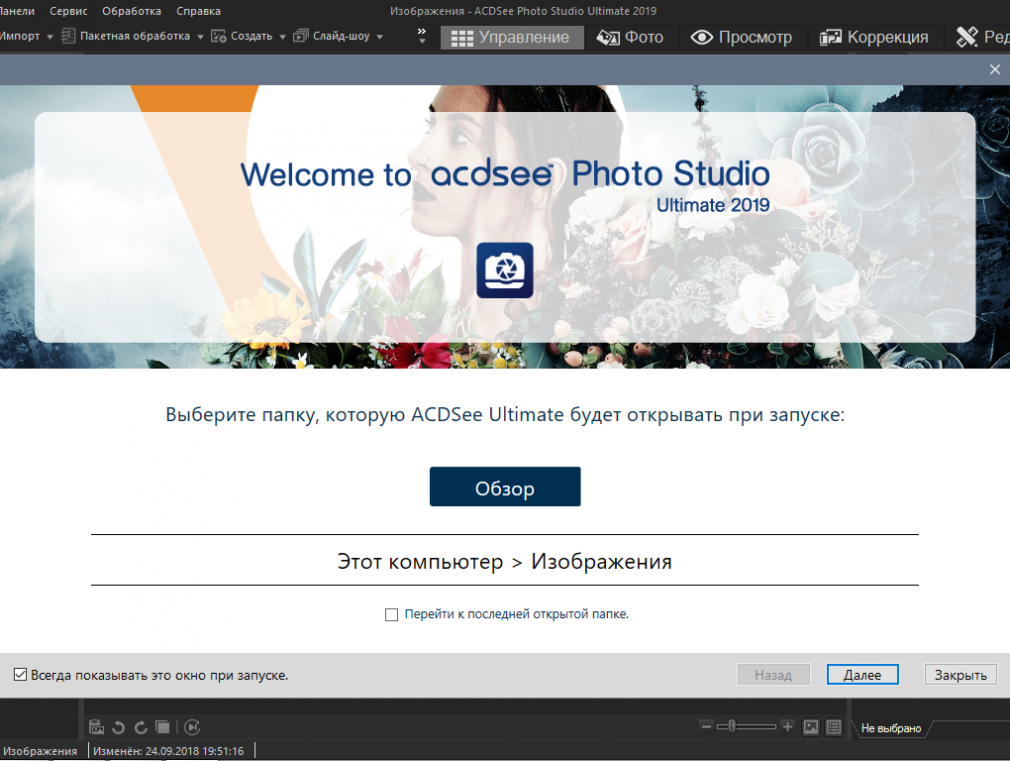Click the Закрыть button
Image resolution: width=1010 pixels, height=761 pixels.
[x=960, y=675]
